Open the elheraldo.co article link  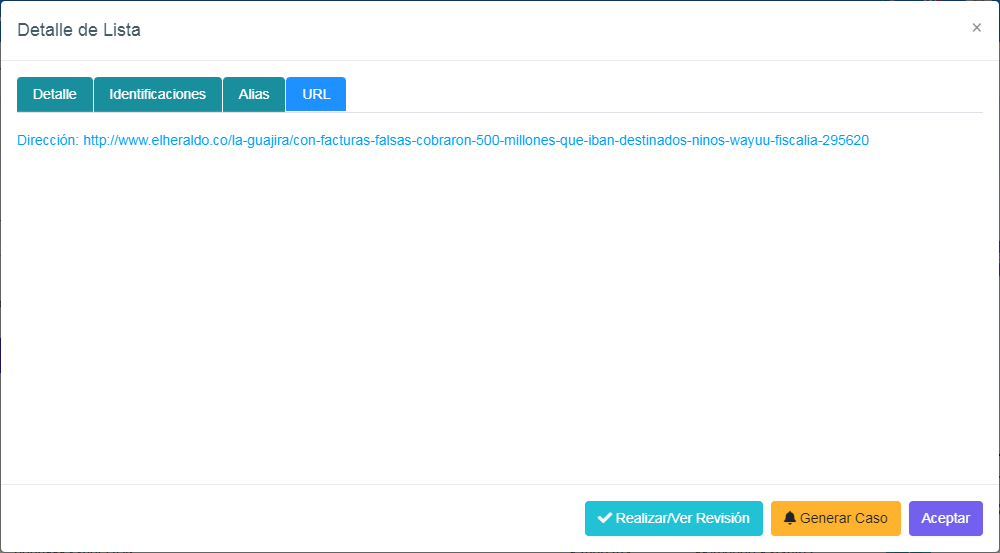pyautogui.click(x=475, y=141)
